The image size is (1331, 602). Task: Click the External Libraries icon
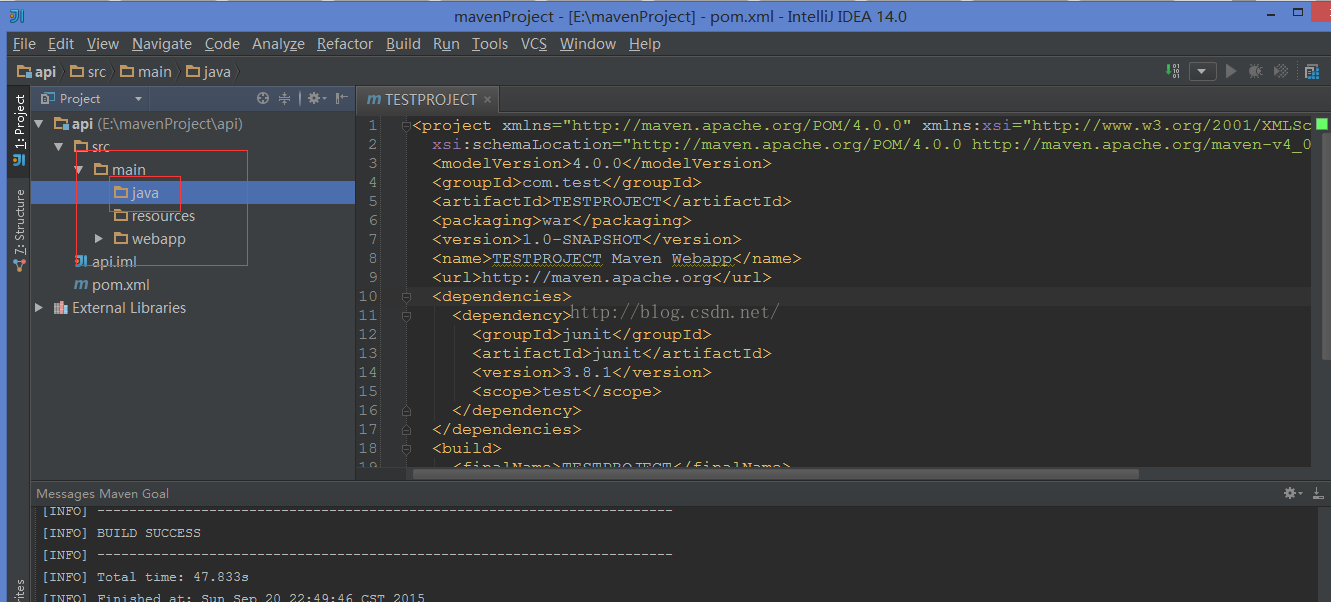(x=60, y=308)
